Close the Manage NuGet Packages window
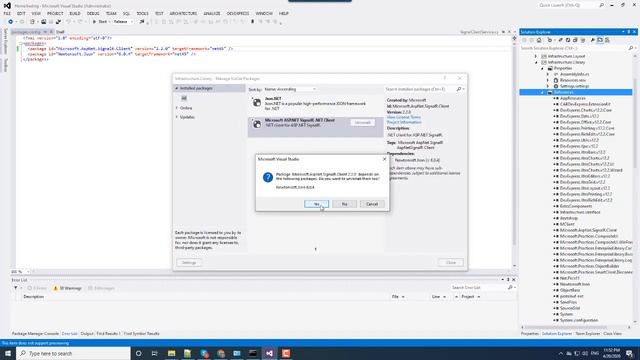Screen dimensions: 640x360 [451, 262]
